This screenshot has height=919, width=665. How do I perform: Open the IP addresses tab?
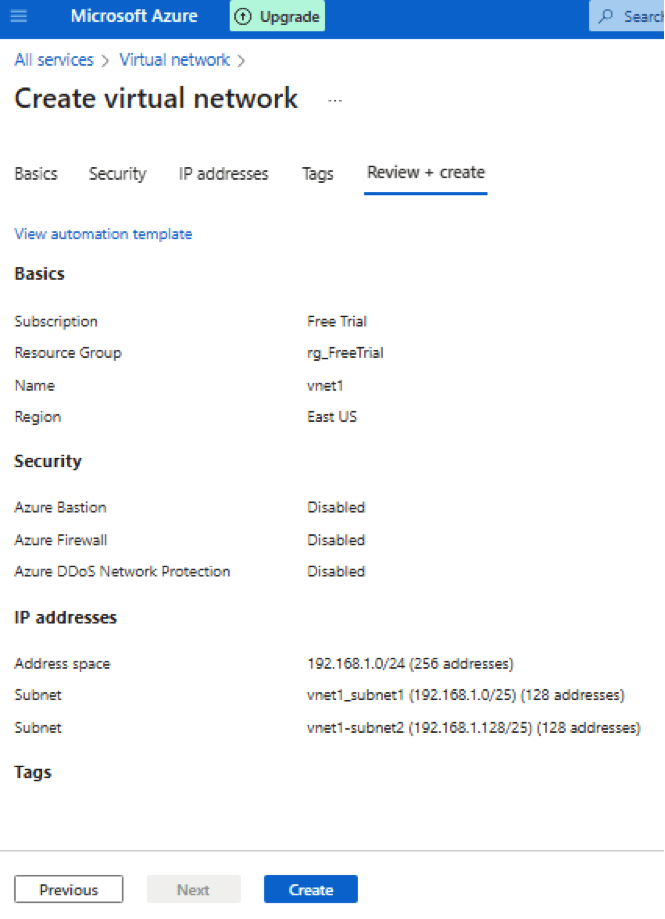(x=223, y=174)
